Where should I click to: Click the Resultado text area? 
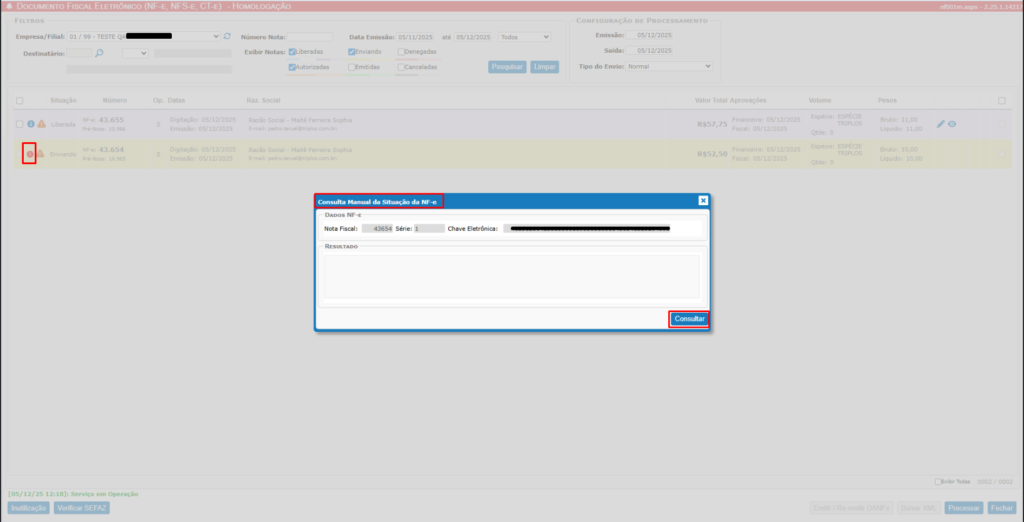click(511, 276)
